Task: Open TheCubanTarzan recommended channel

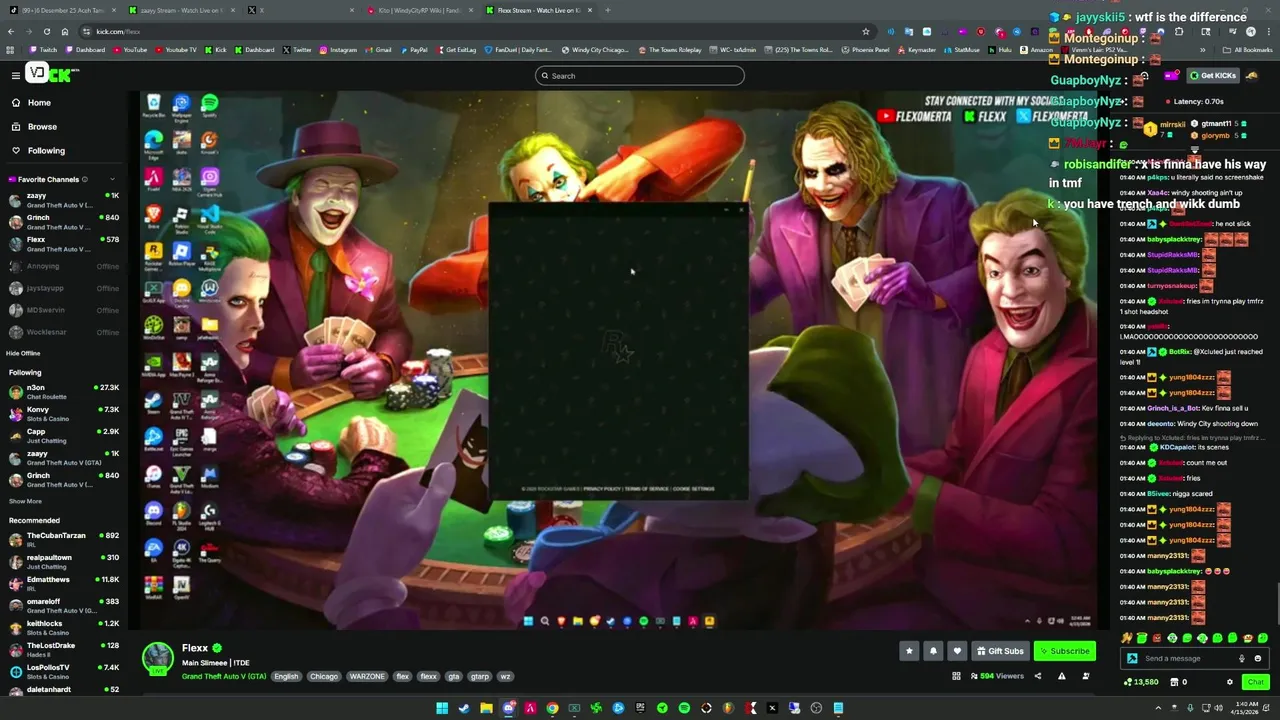Action: pyautogui.click(x=64, y=539)
